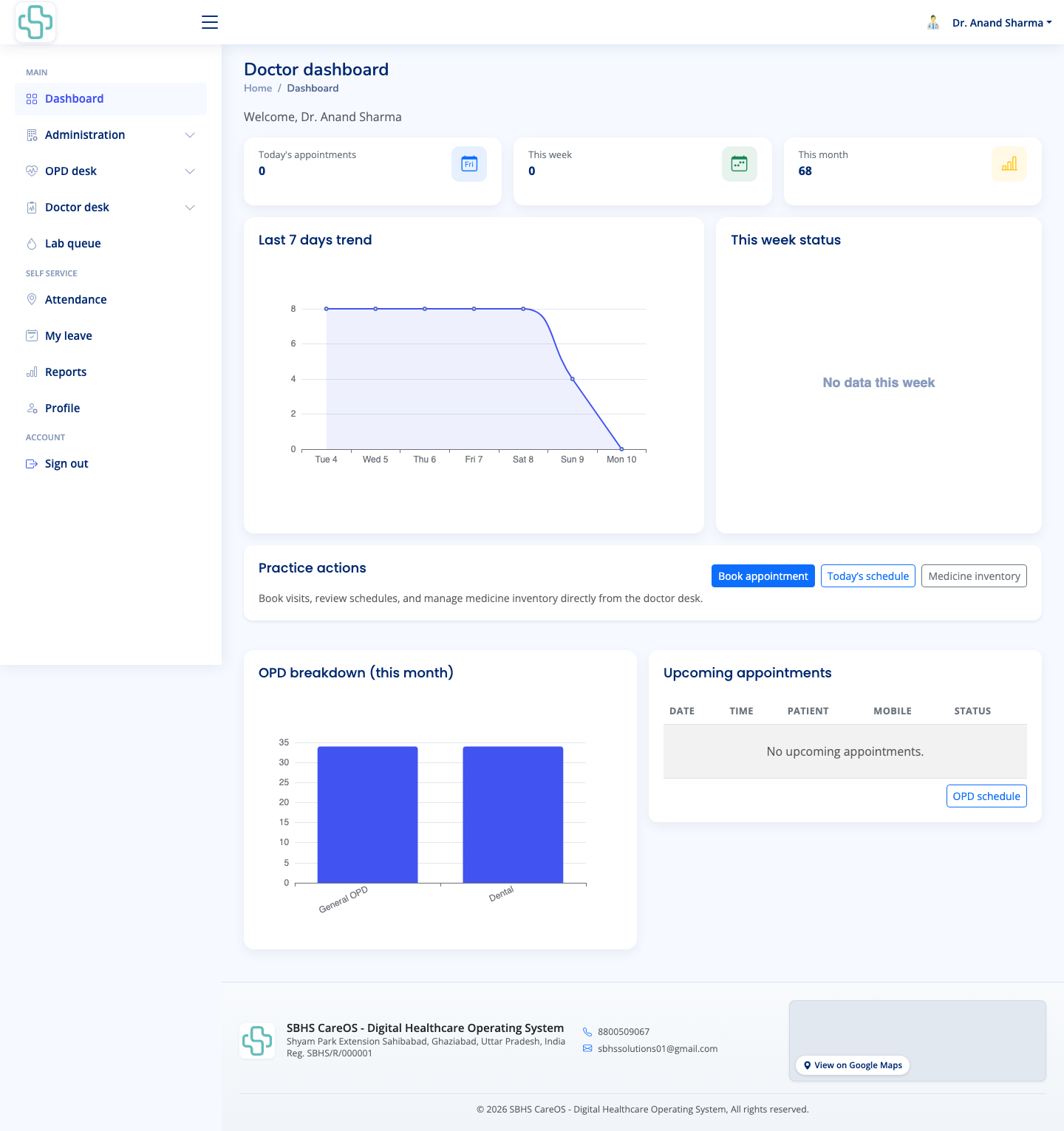
Task: Expand the OPD desk chevron
Action: pyautogui.click(x=190, y=171)
